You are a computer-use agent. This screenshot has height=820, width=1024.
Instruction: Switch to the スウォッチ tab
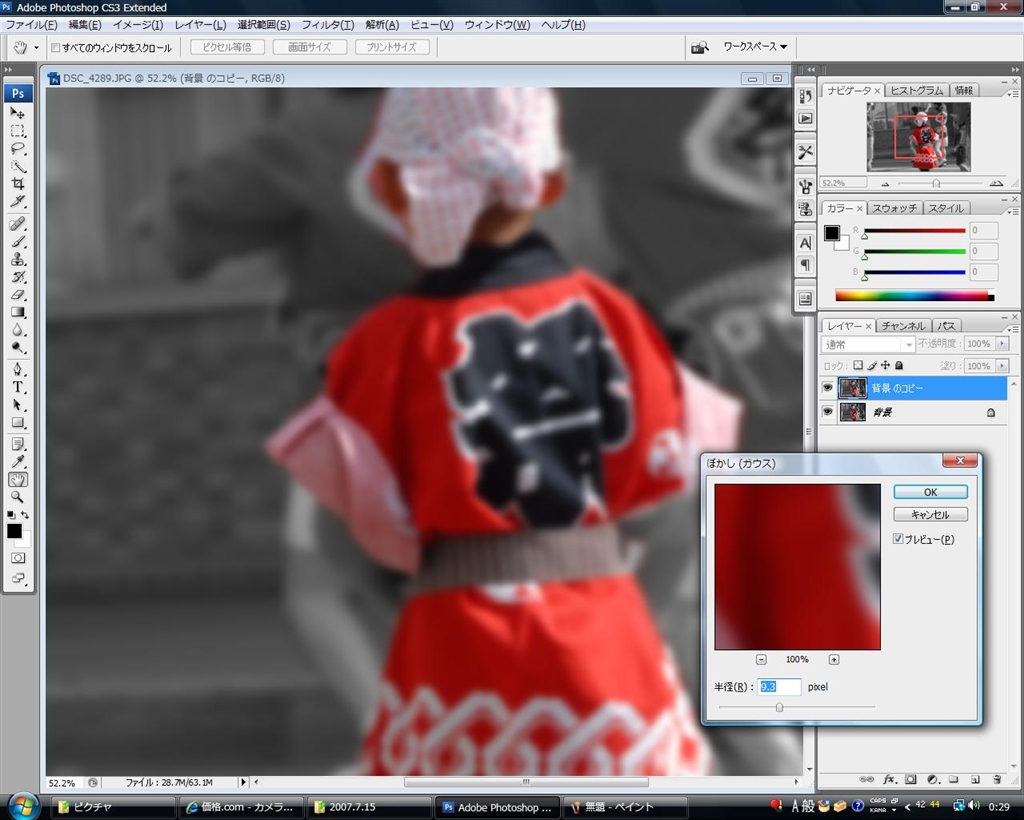(895, 208)
